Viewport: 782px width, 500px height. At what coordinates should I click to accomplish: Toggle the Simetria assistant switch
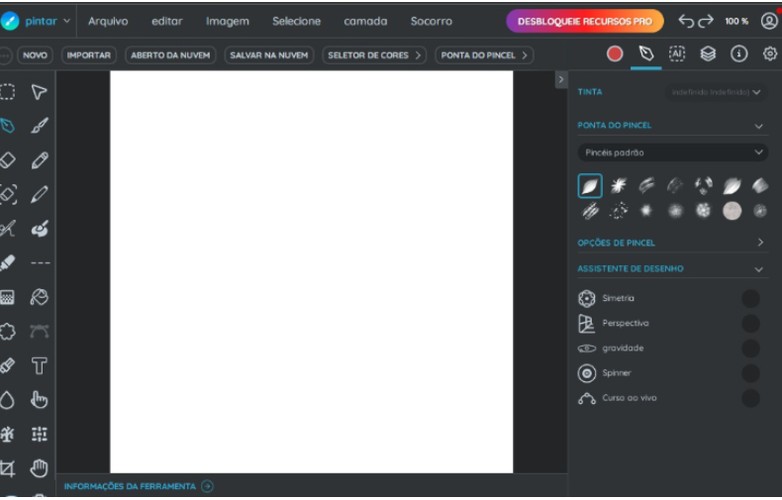click(750, 298)
